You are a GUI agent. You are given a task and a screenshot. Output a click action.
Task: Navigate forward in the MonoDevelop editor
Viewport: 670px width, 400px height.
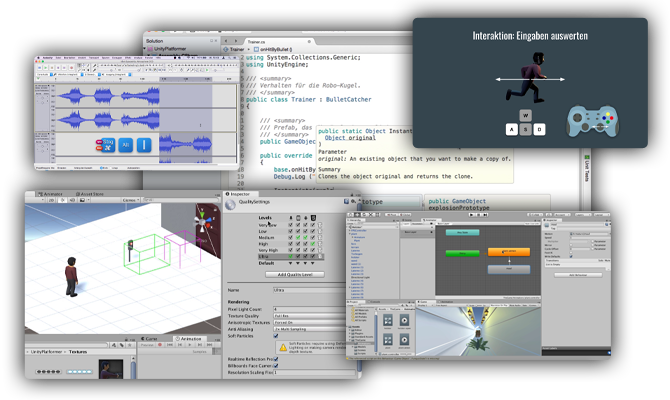(235, 41)
